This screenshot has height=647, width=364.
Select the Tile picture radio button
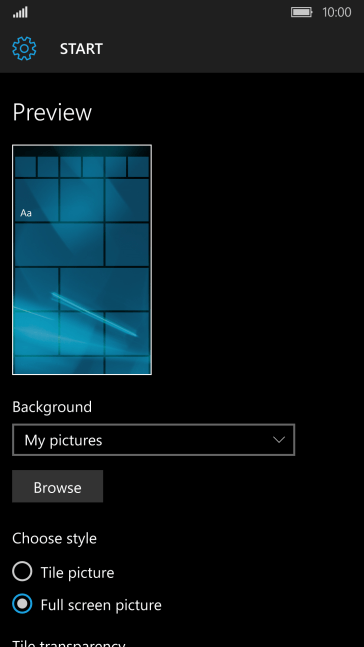pyautogui.click(x=22, y=571)
